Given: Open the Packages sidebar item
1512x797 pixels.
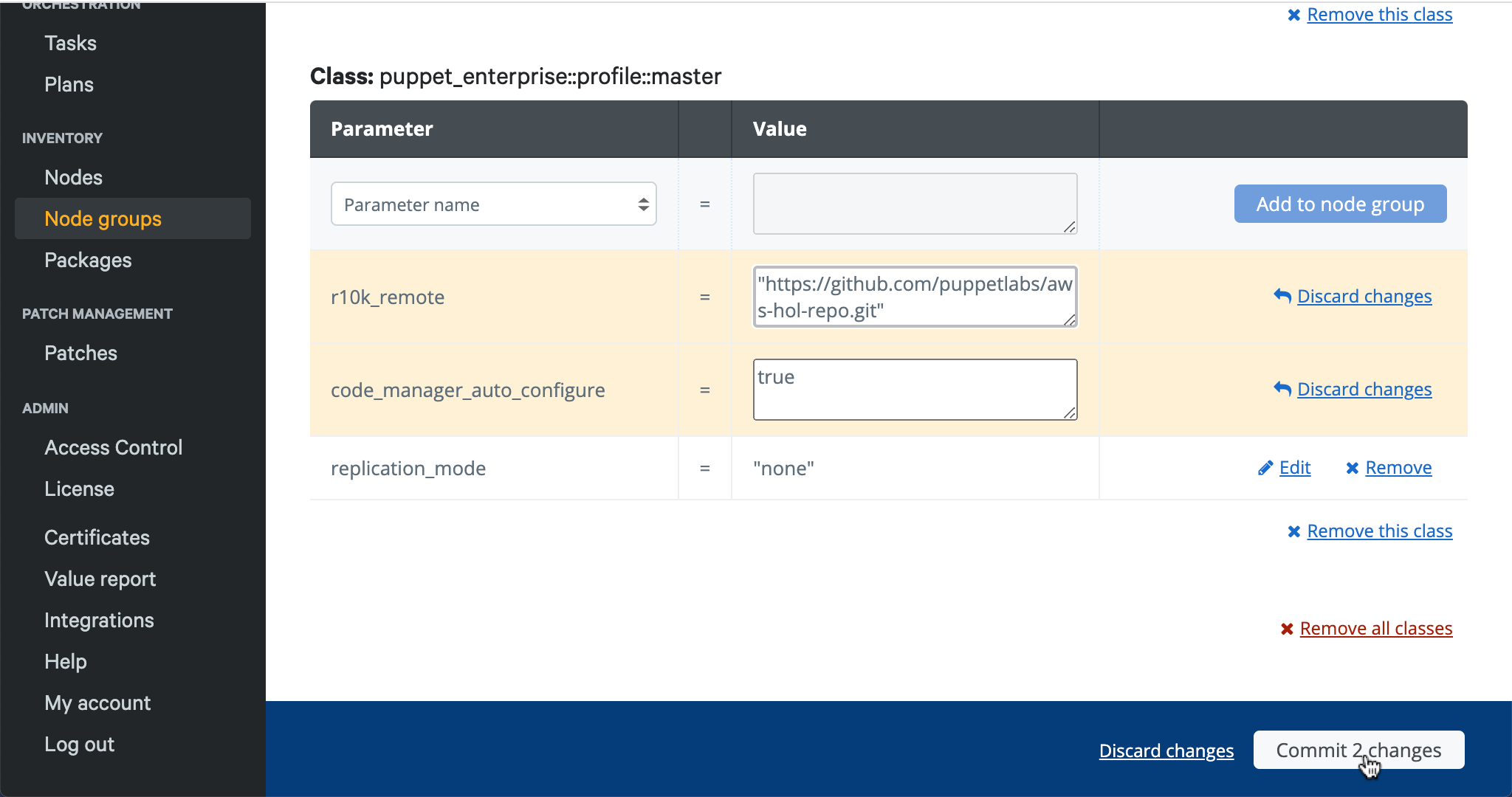Looking at the screenshot, I should tap(88, 260).
